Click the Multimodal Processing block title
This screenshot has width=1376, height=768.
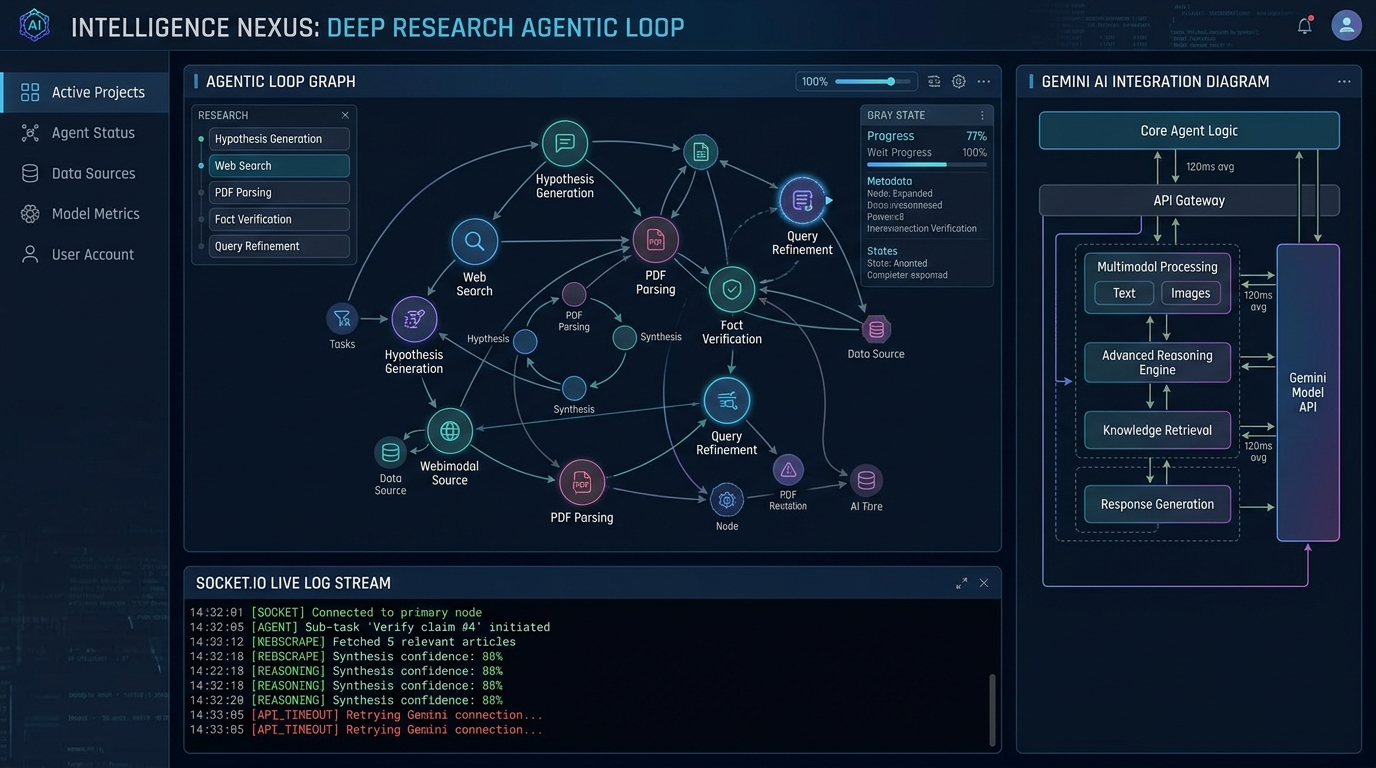coord(1157,267)
